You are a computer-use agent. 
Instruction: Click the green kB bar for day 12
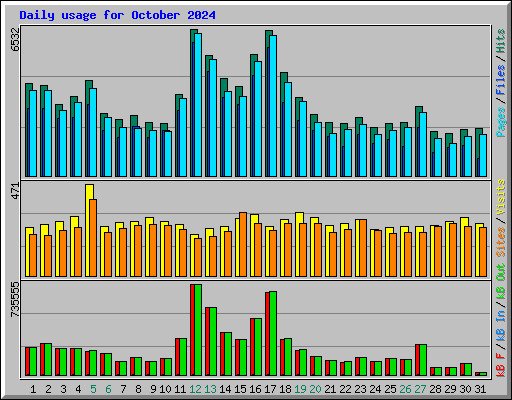(198, 330)
